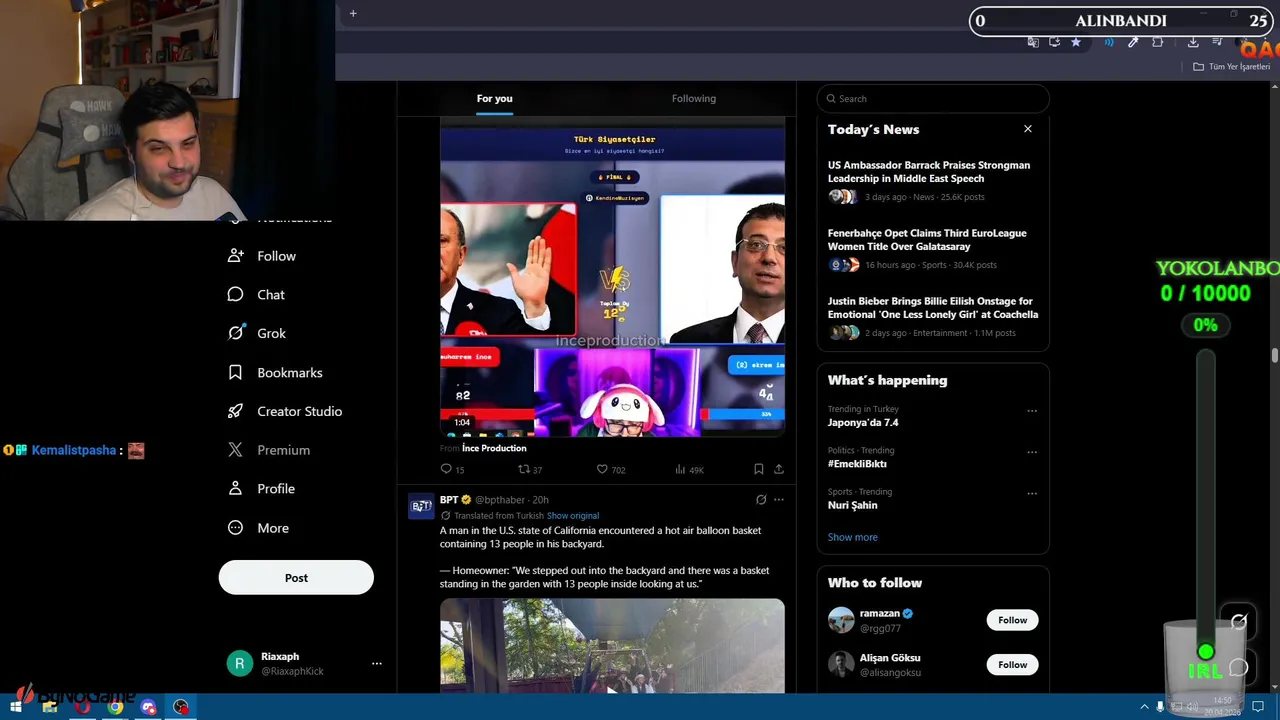Image resolution: width=1280 pixels, height=720 pixels.
Task: Open the media control playlist icon
Action: point(1217,42)
